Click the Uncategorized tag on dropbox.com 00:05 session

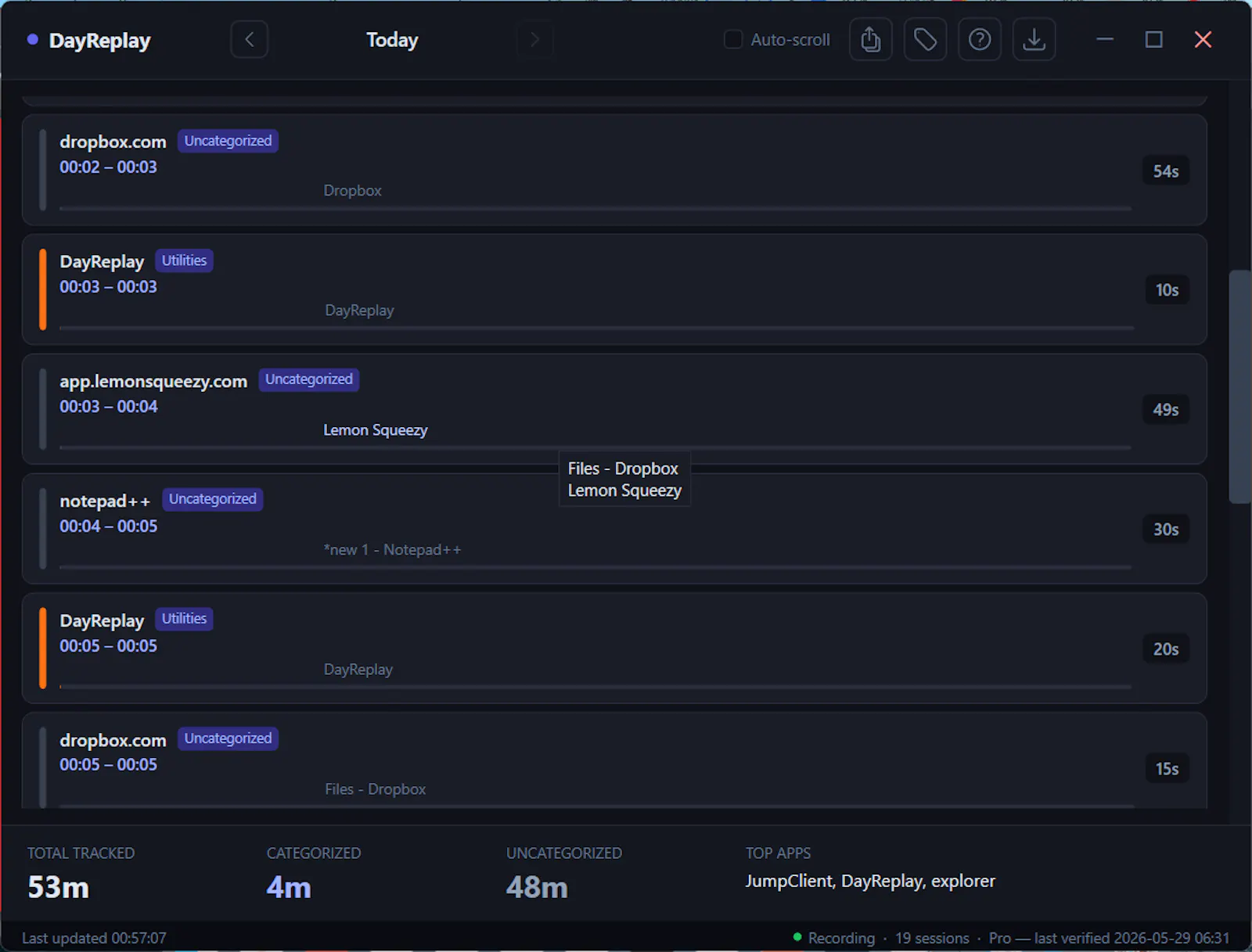tap(228, 738)
